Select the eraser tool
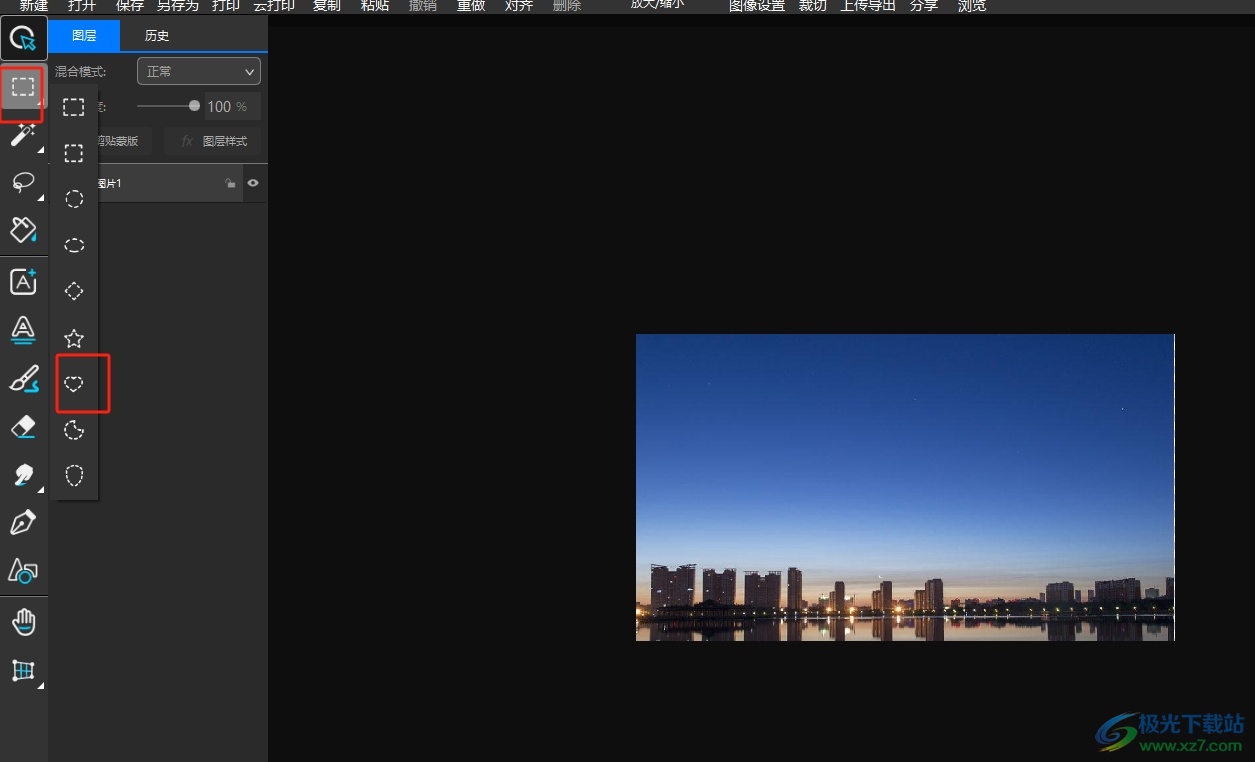1255x762 pixels. click(x=23, y=427)
